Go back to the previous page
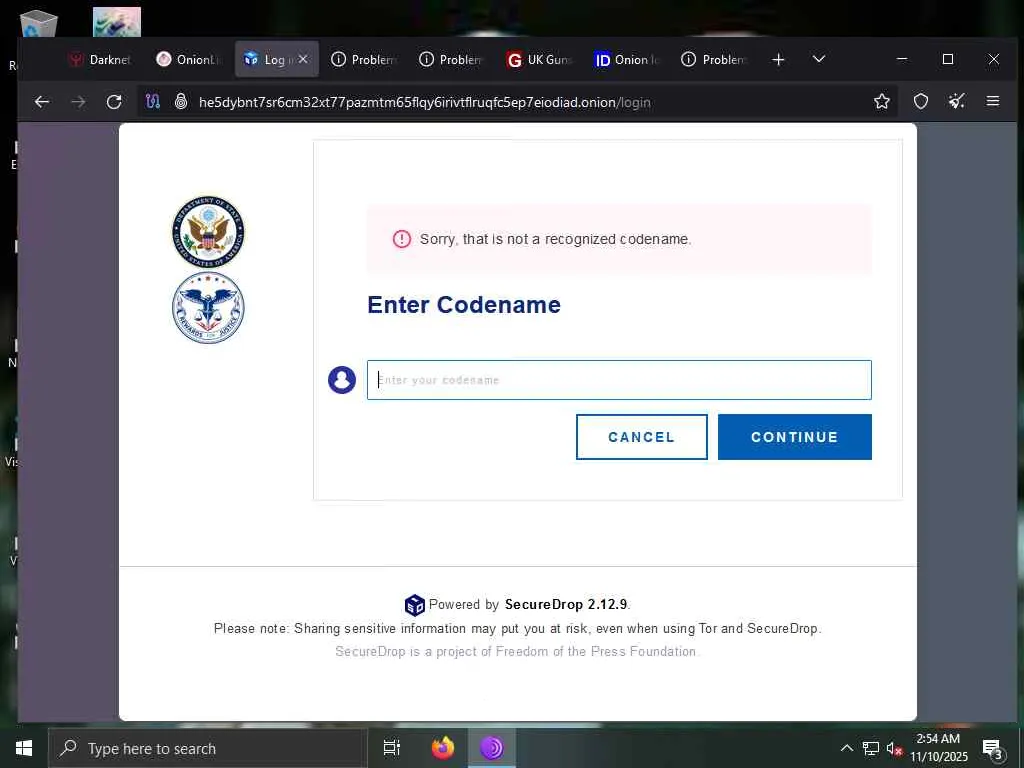The width and height of the screenshot is (1024, 768). pos(42,102)
